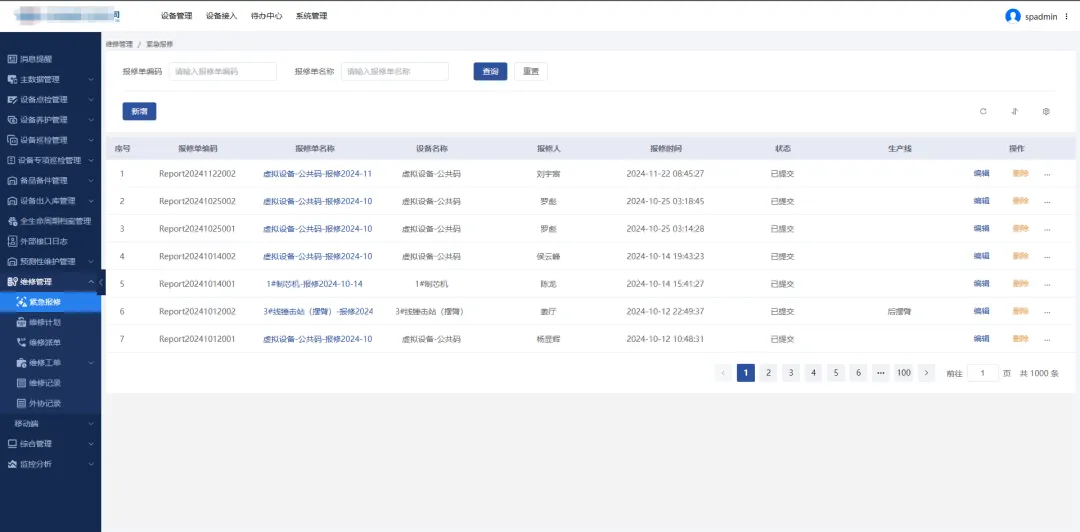Click the spadmin user avatar
This screenshot has height=532, width=1080.
coord(1012,16)
